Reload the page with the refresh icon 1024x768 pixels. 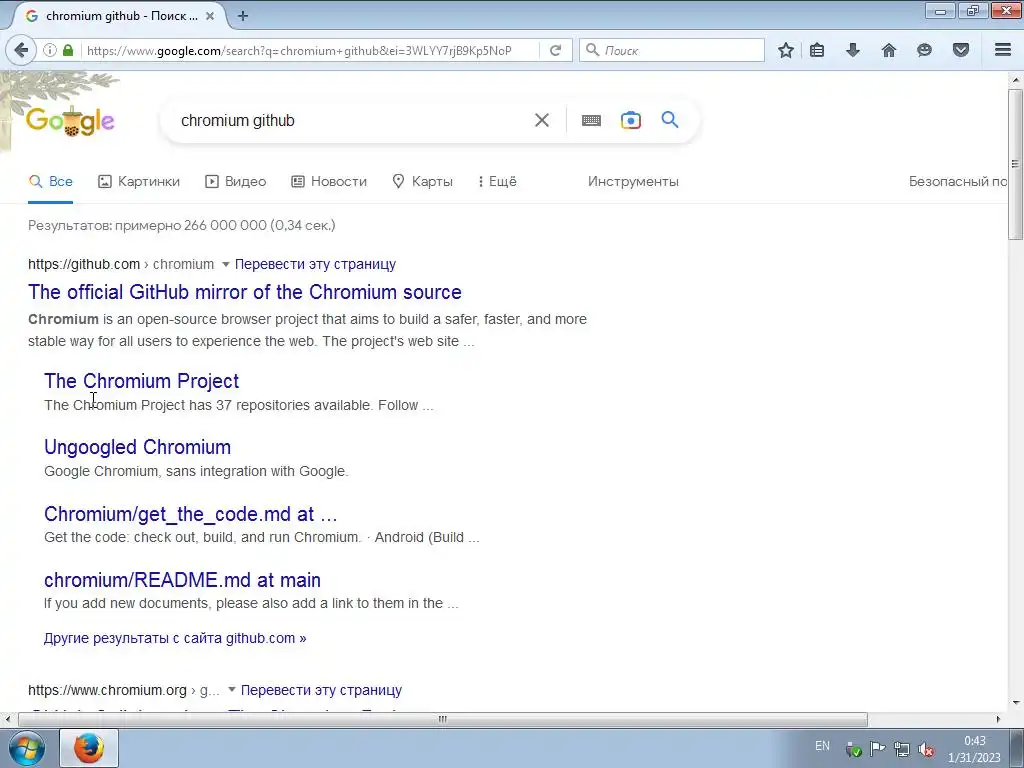tap(556, 50)
